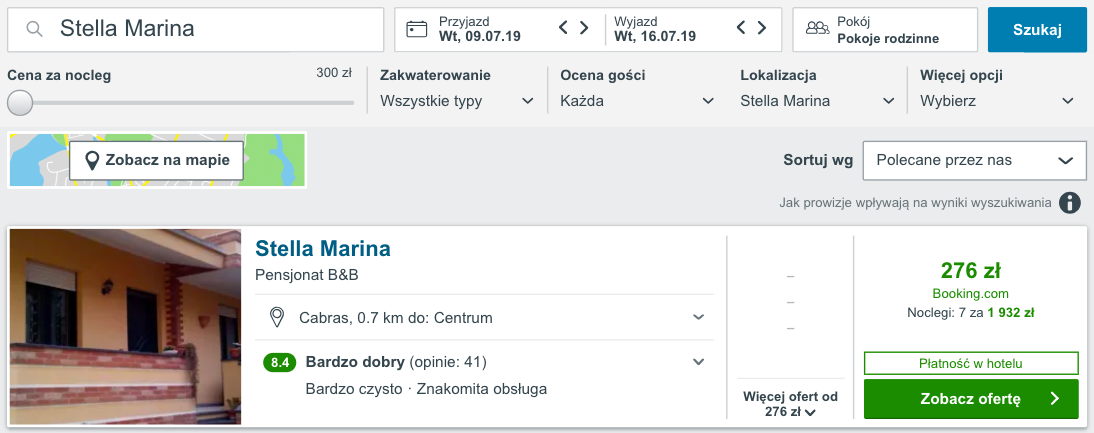Open Zakwaterowanie type dropdown
1094x433 pixels.
tap(457, 101)
